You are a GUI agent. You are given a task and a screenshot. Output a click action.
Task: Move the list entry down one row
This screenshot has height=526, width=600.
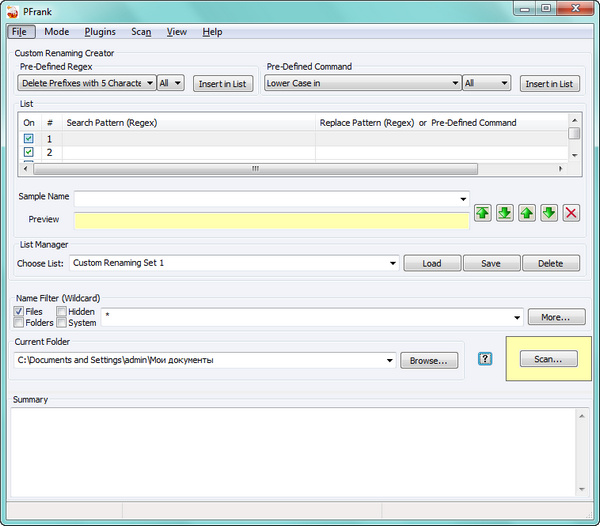pos(549,213)
